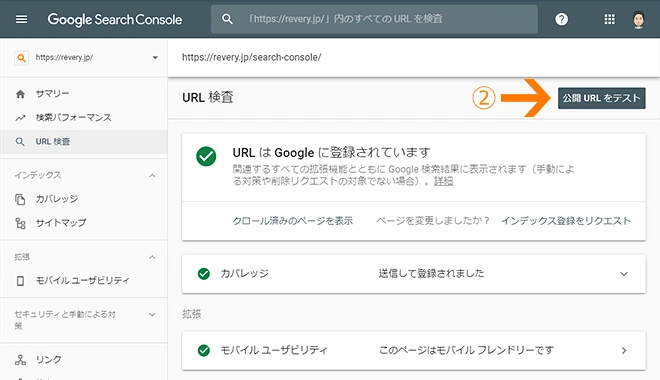Viewport: 660px width, 380px height.
Task: Click クロール済みのページを表示
Action: point(293,221)
